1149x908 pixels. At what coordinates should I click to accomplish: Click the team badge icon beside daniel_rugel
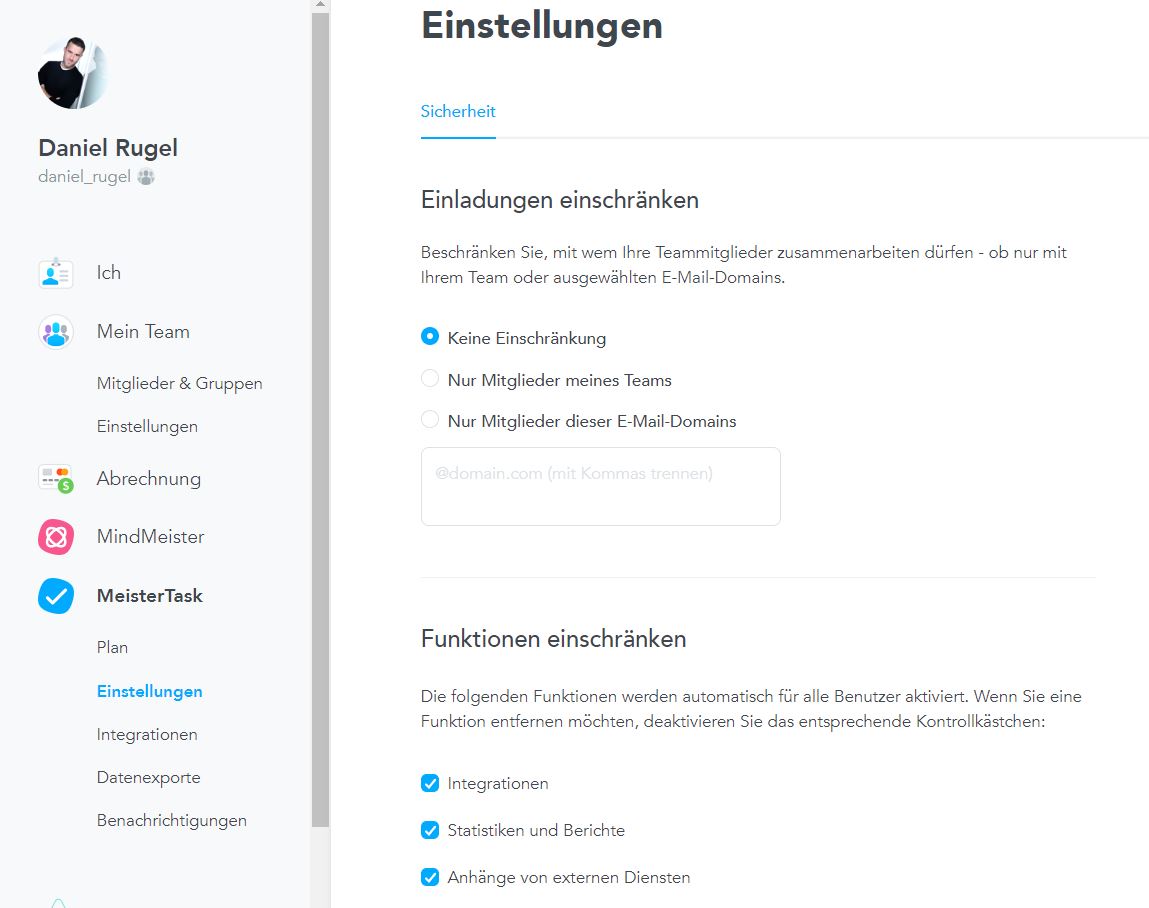[146, 177]
